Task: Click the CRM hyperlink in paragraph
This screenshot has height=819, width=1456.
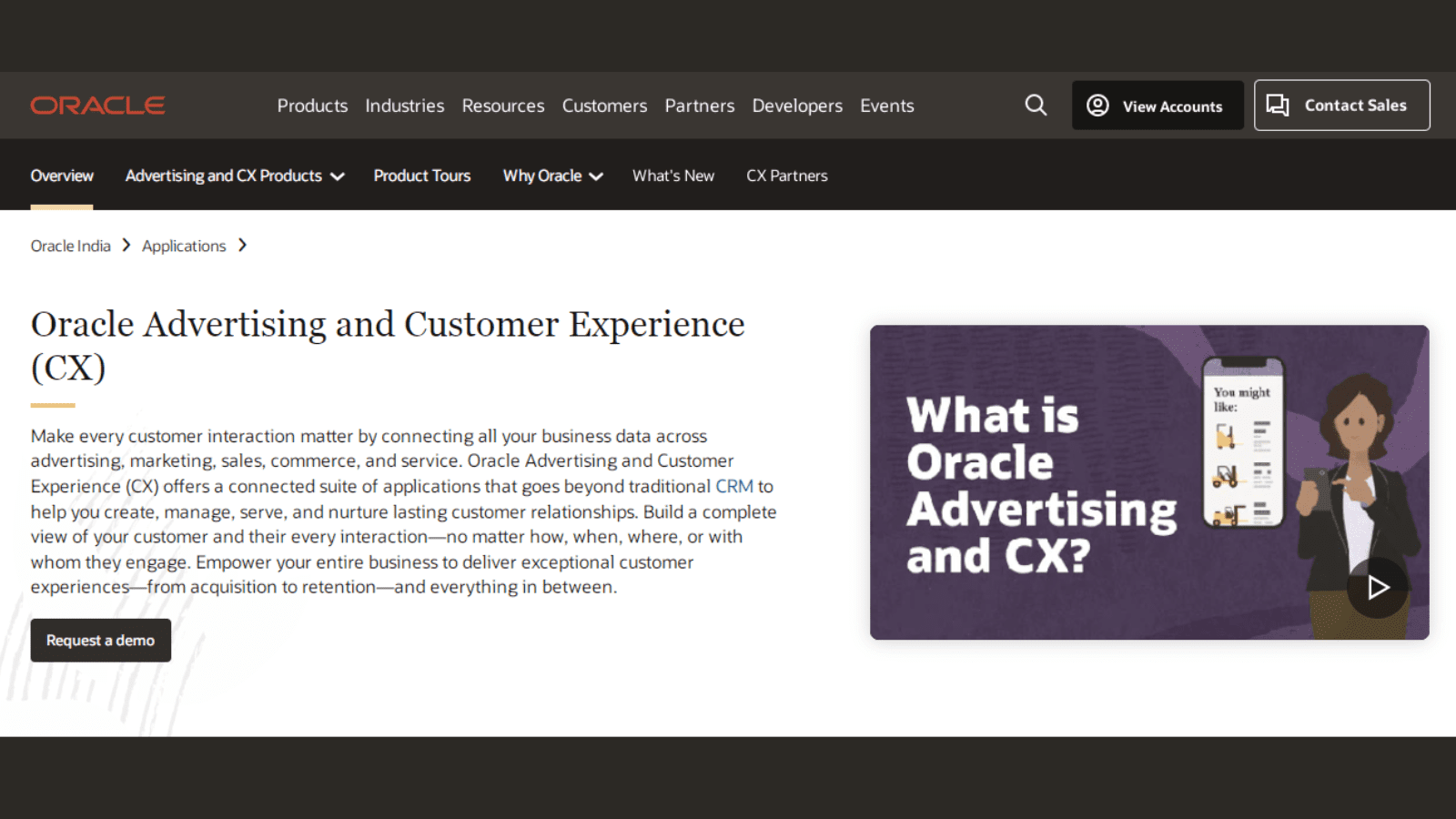Action: pos(733,486)
